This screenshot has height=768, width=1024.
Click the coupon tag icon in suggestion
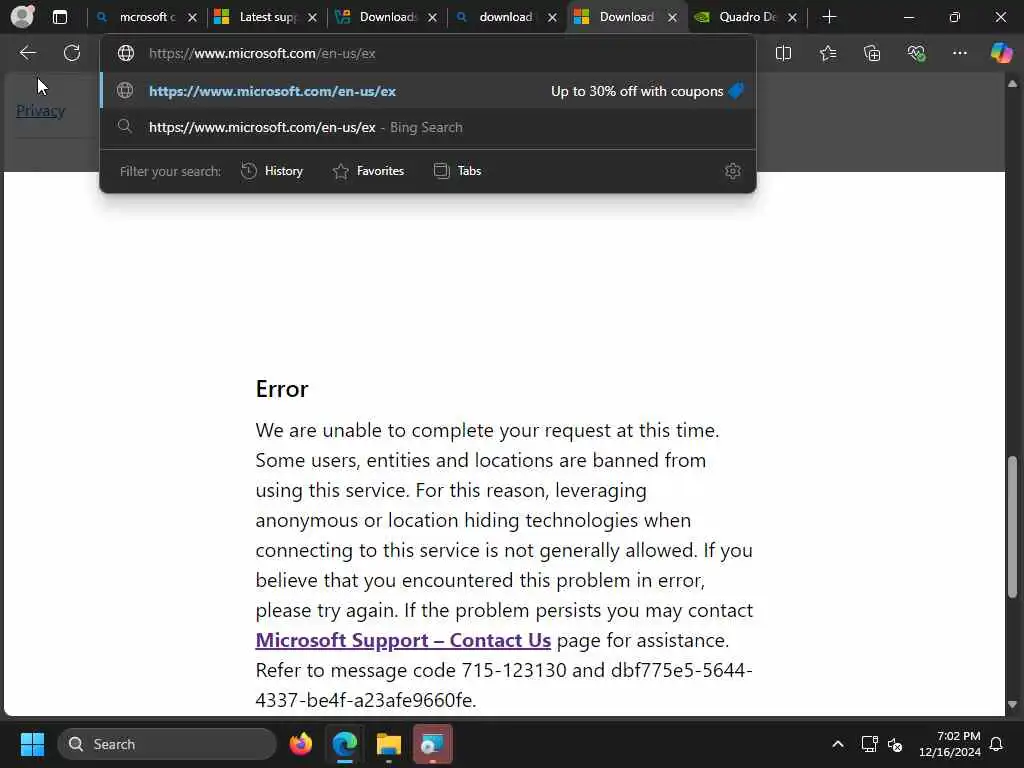tap(737, 91)
